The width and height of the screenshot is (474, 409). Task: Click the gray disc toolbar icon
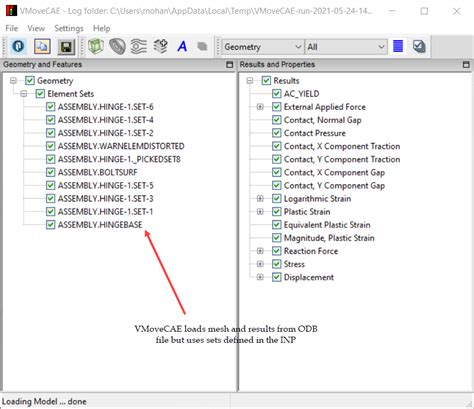[117, 46]
